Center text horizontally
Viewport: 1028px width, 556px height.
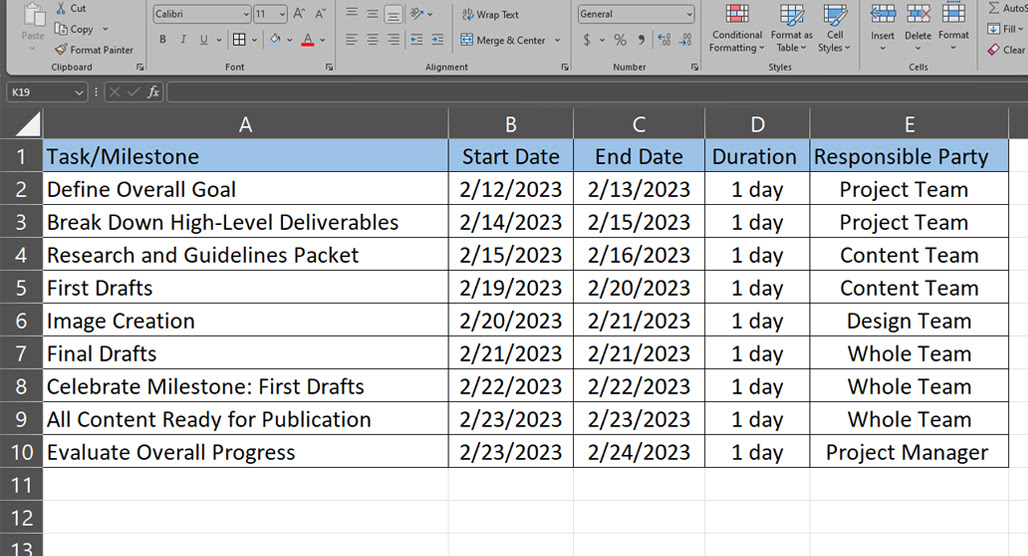(372, 39)
